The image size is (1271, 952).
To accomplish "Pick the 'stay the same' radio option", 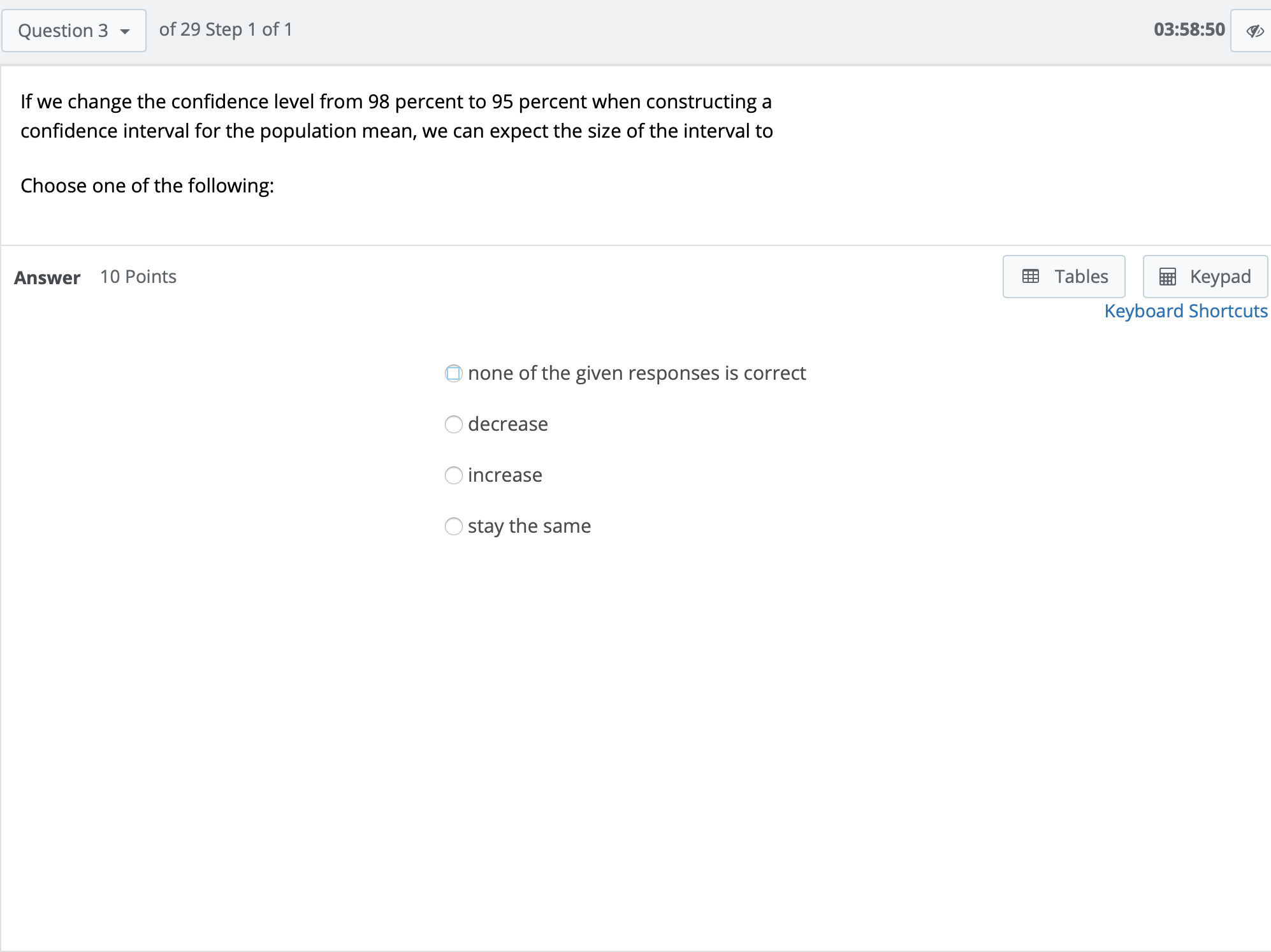I will pyautogui.click(x=453, y=526).
